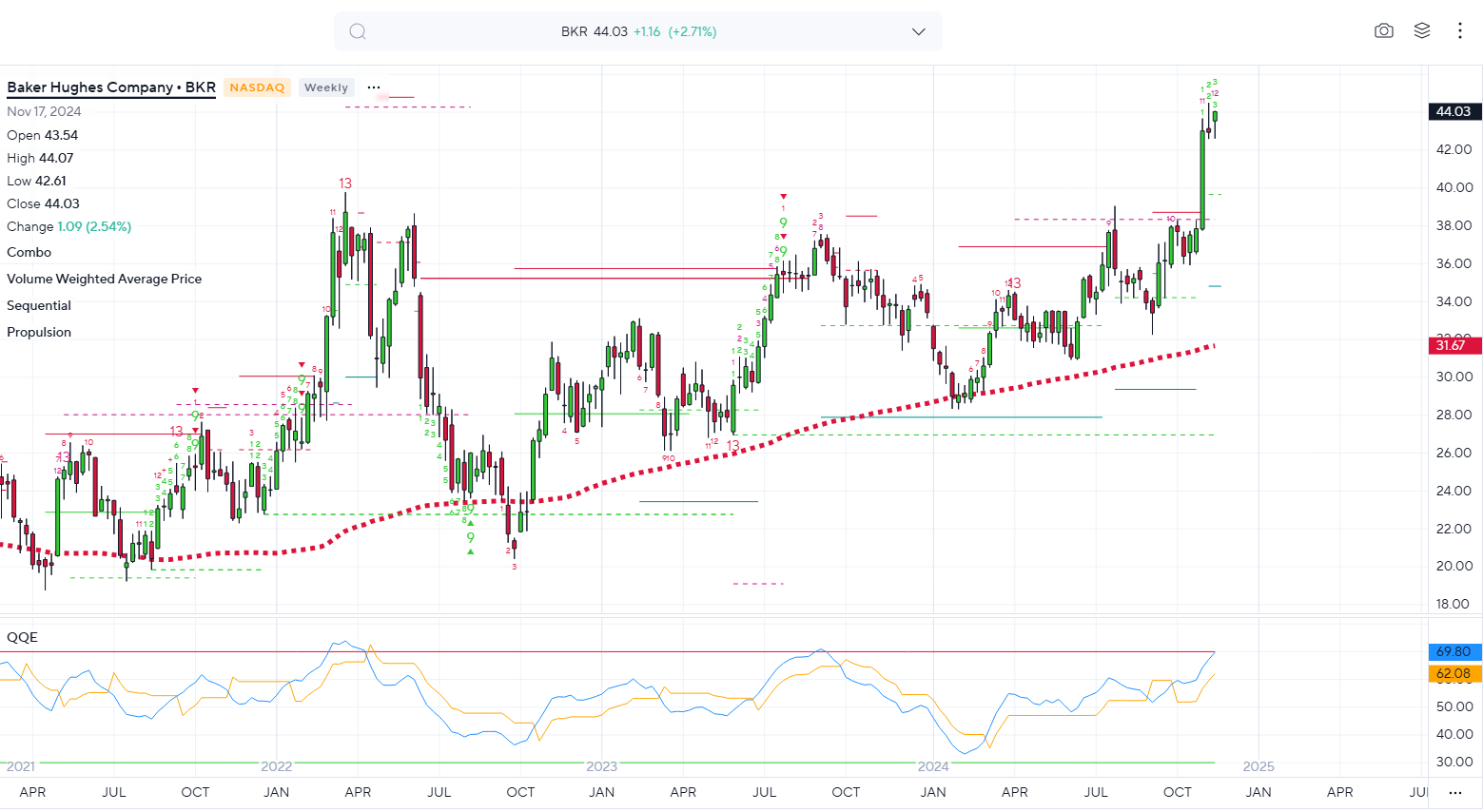Click the blue 69.80 QQE value tag

[x=1454, y=651]
